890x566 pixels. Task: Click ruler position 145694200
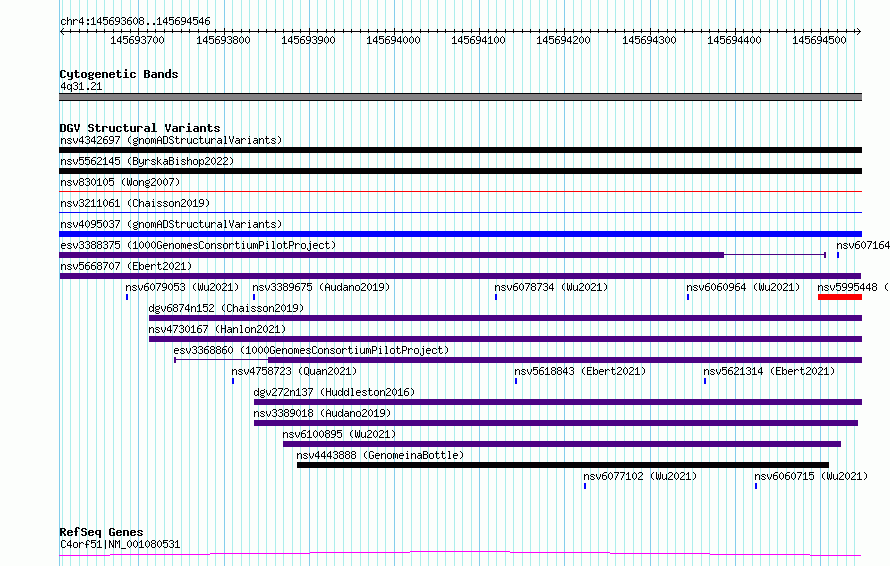(x=564, y=40)
